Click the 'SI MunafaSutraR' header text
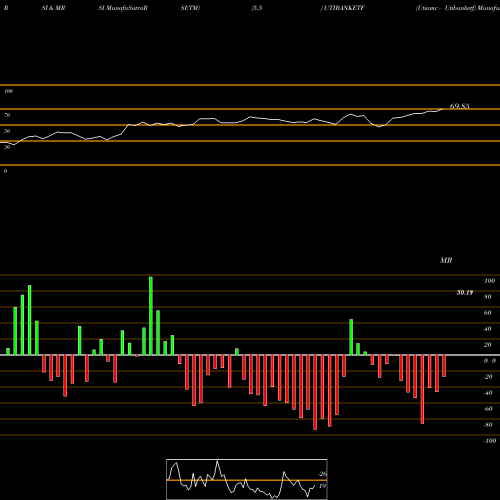The width and height of the screenshot is (500, 500). [x=123, y=8]
